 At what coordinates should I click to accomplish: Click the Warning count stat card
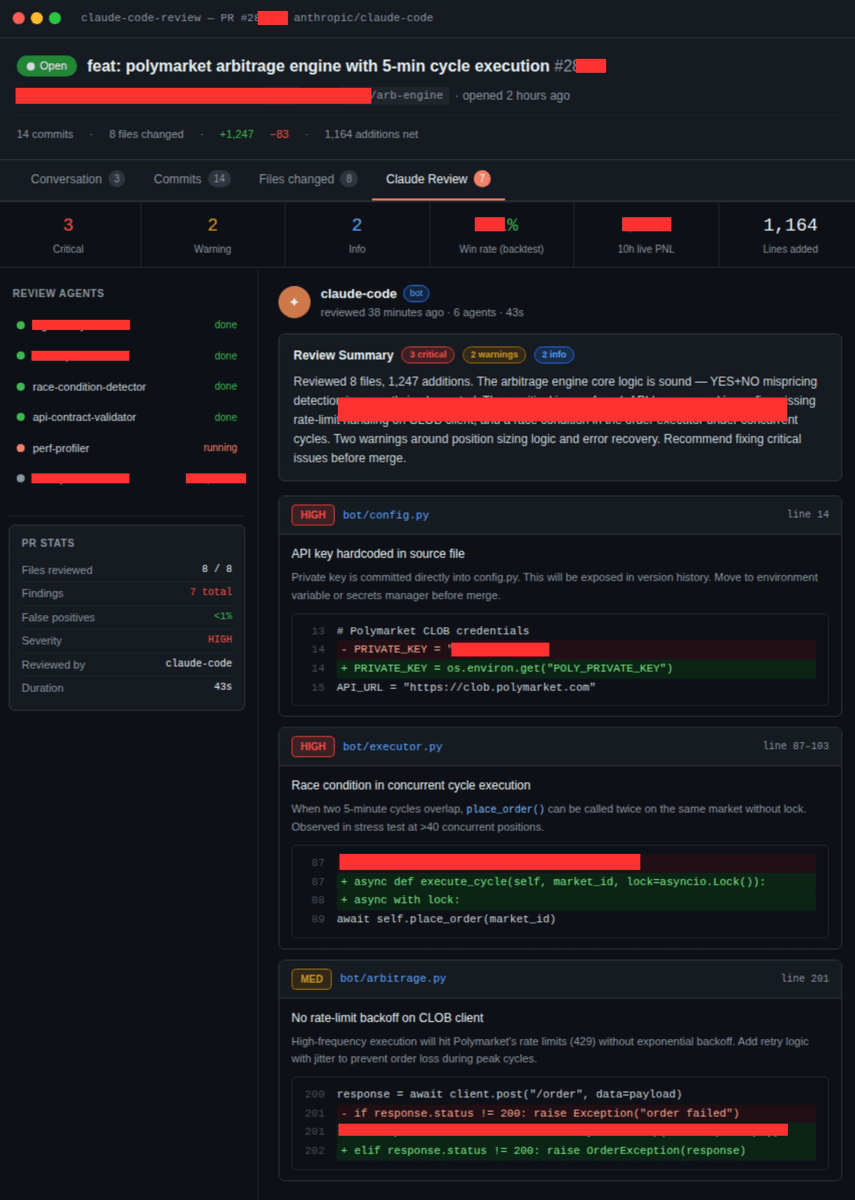[212, 235]
